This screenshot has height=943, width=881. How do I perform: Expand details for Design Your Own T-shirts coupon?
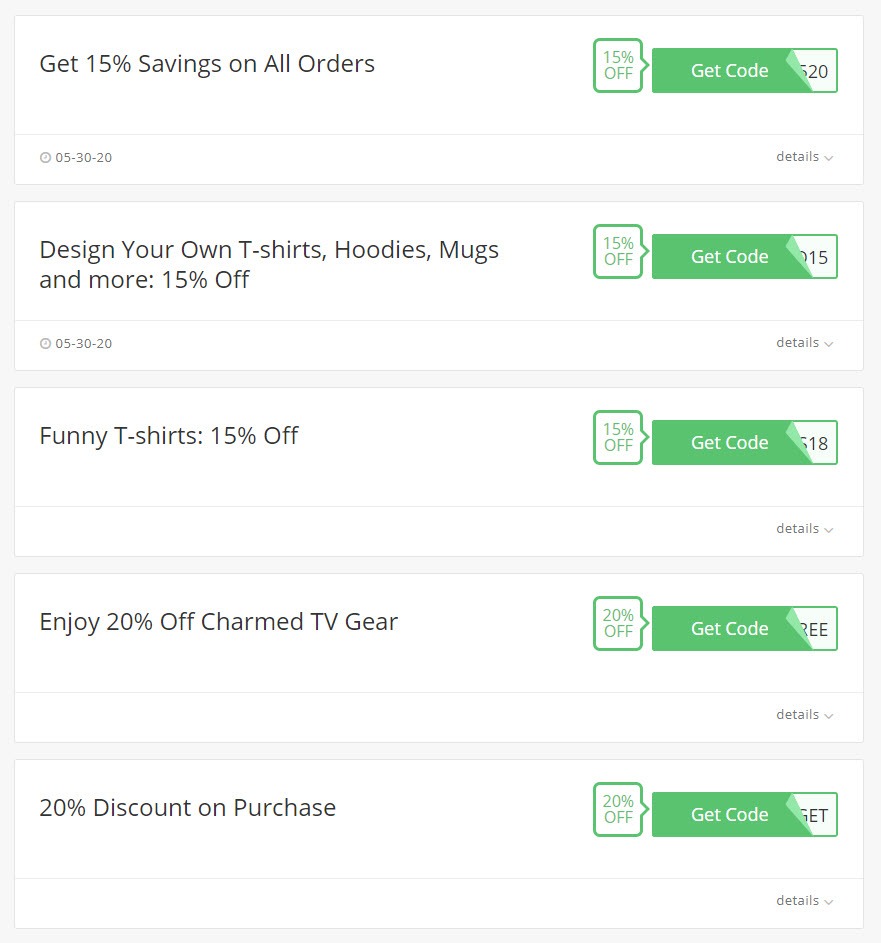(x=804, y=343)
